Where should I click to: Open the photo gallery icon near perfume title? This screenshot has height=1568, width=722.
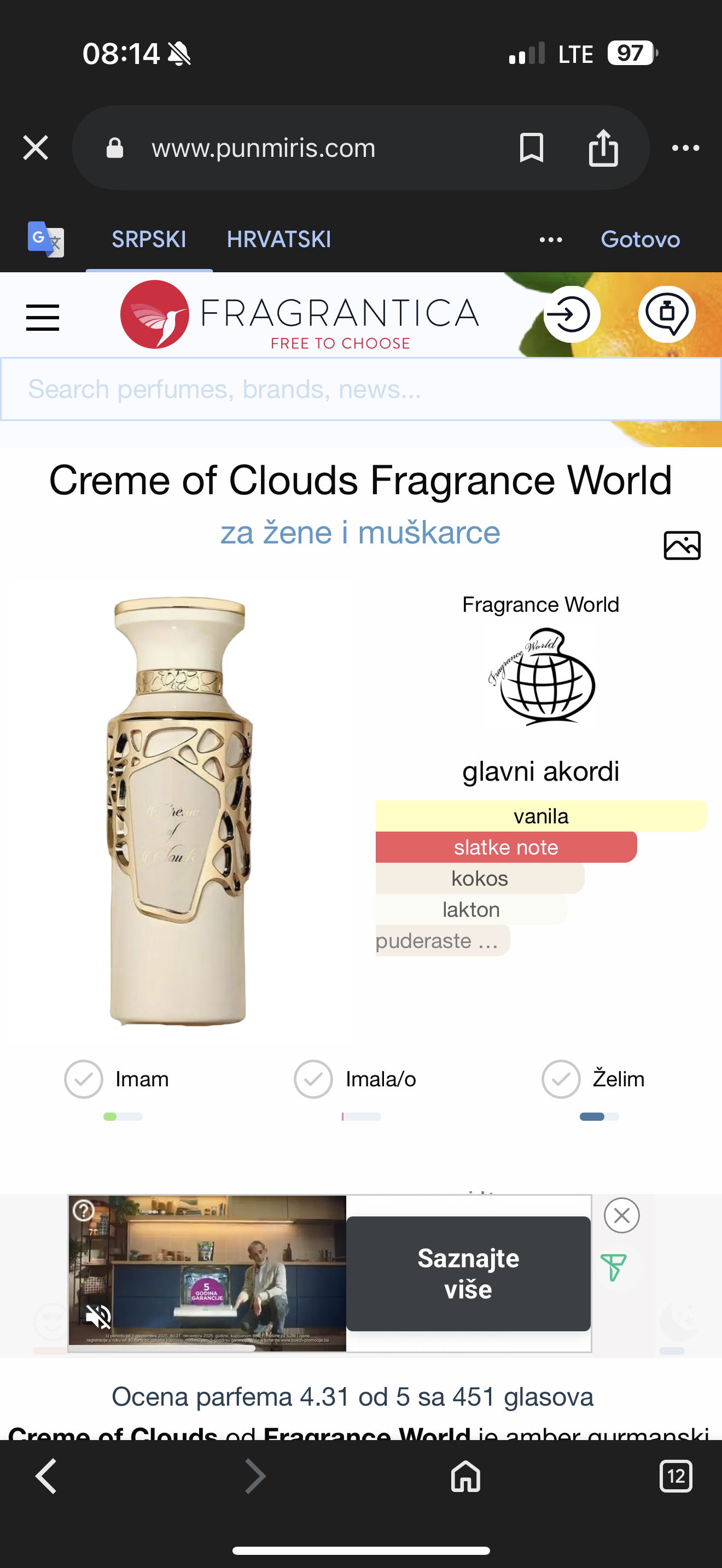[682, 545]
